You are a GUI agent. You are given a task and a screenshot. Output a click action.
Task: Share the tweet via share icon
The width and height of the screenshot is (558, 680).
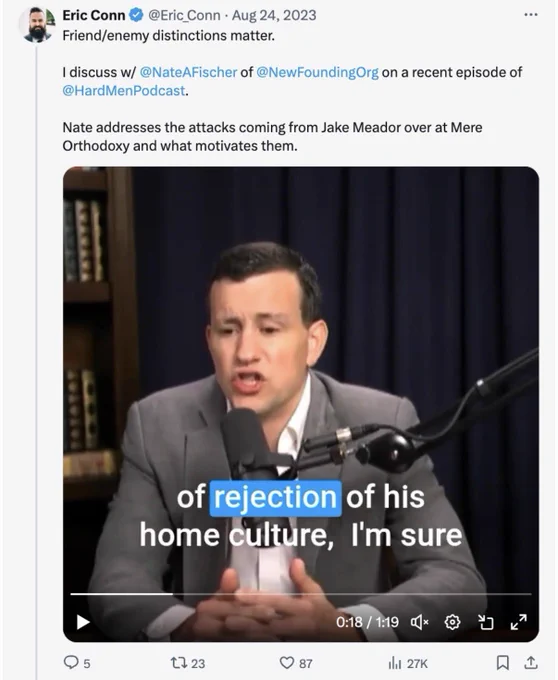(531, 662)
